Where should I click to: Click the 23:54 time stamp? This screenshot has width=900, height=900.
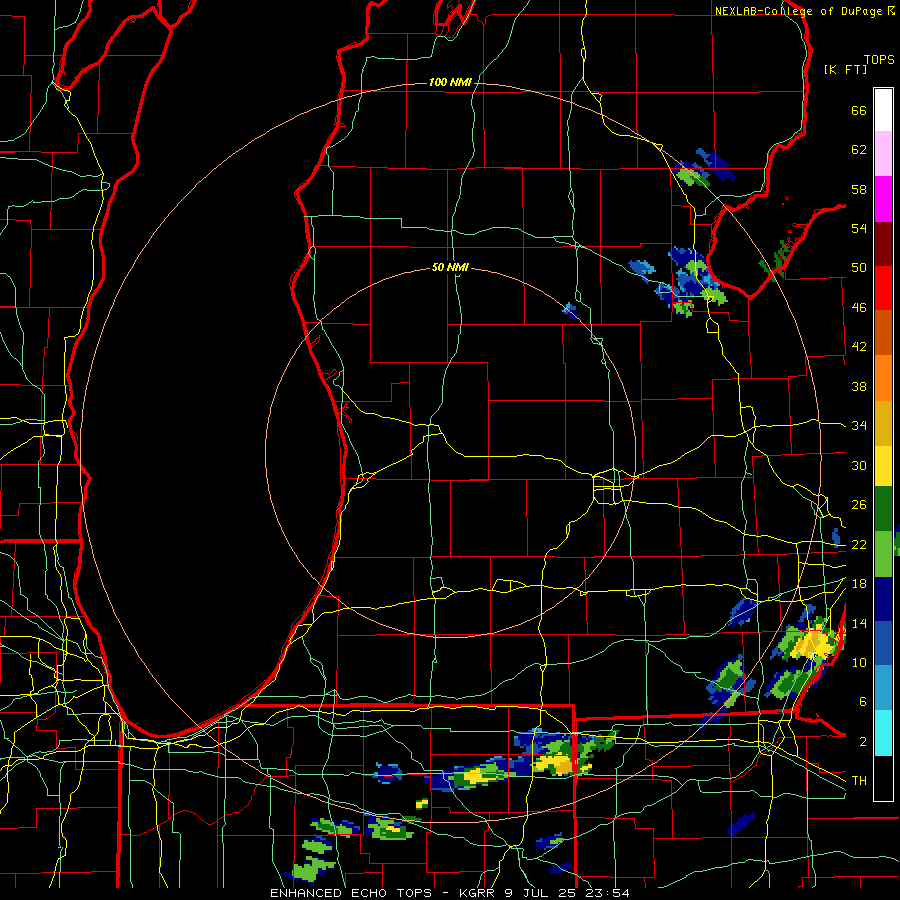click(607, 893)
